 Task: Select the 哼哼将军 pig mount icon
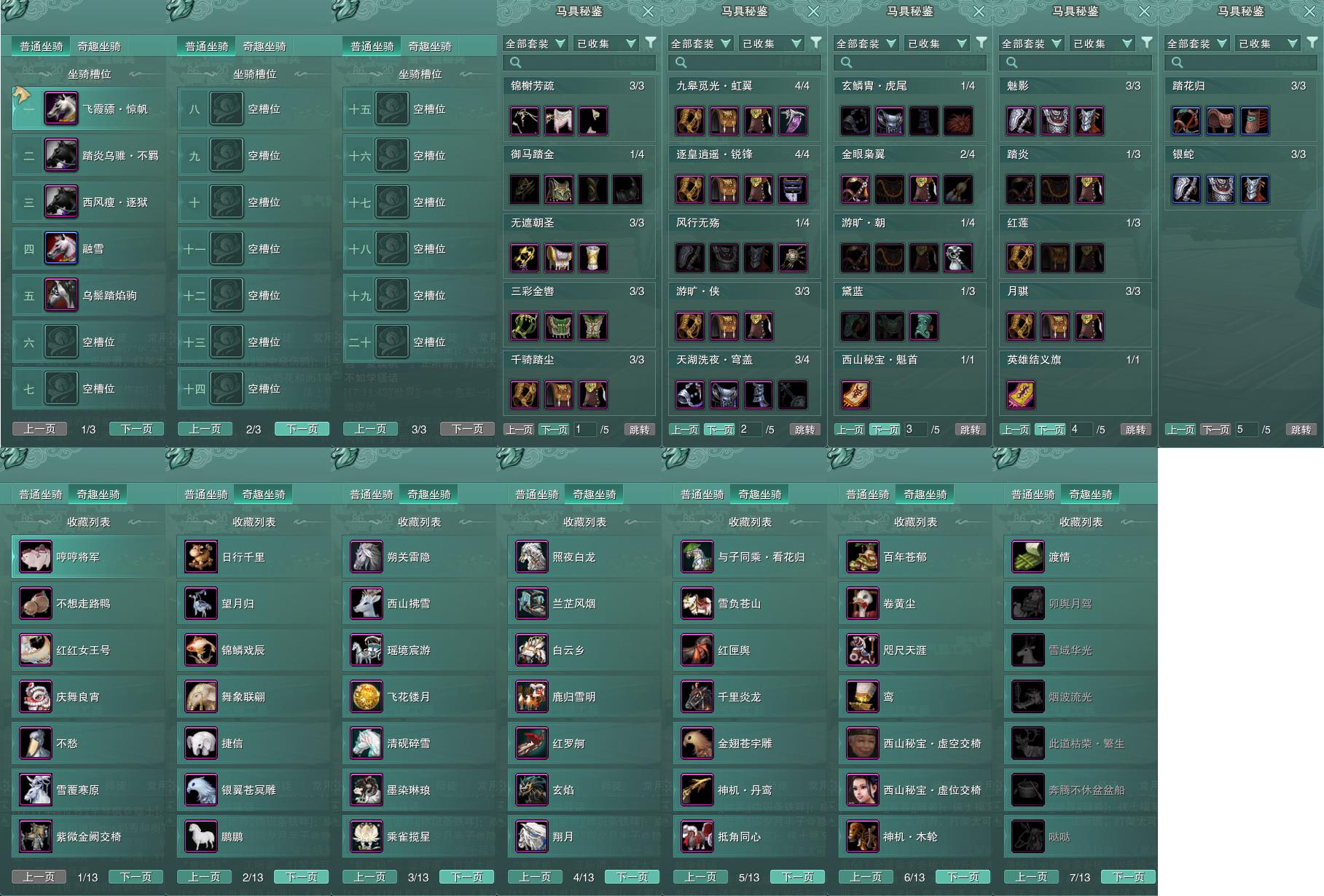[x=36, y=557]
